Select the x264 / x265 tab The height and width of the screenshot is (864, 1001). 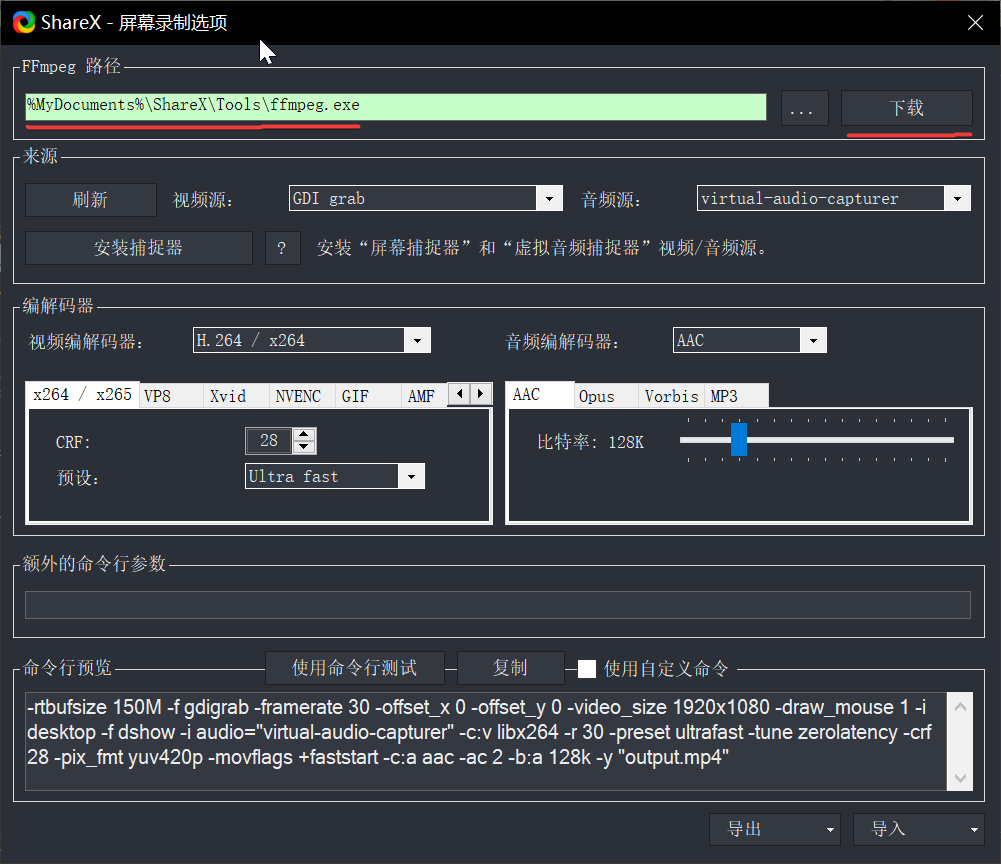(82, 395)
